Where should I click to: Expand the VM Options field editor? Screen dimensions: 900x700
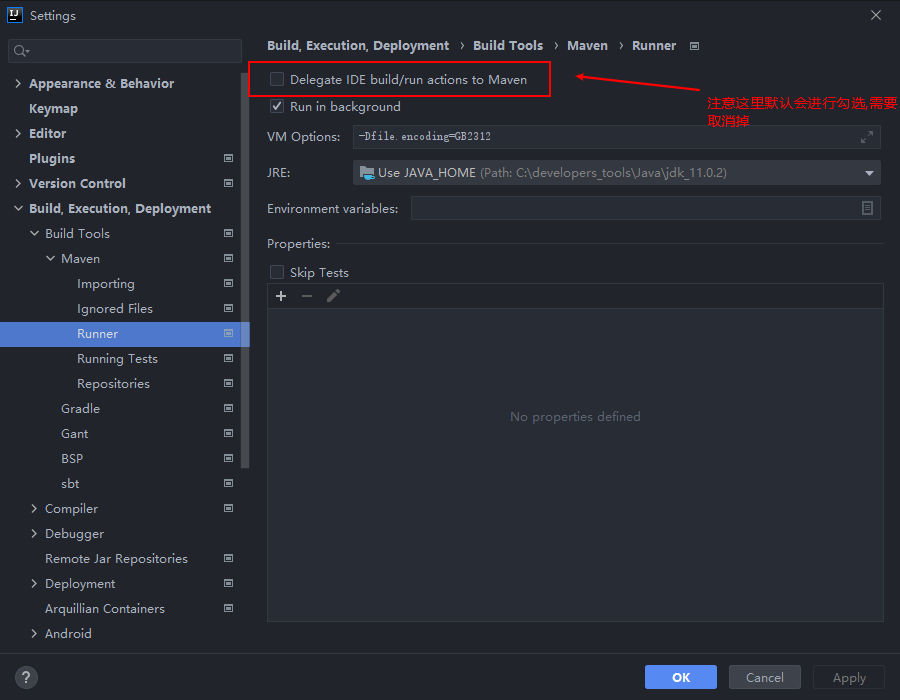(867, 137)
